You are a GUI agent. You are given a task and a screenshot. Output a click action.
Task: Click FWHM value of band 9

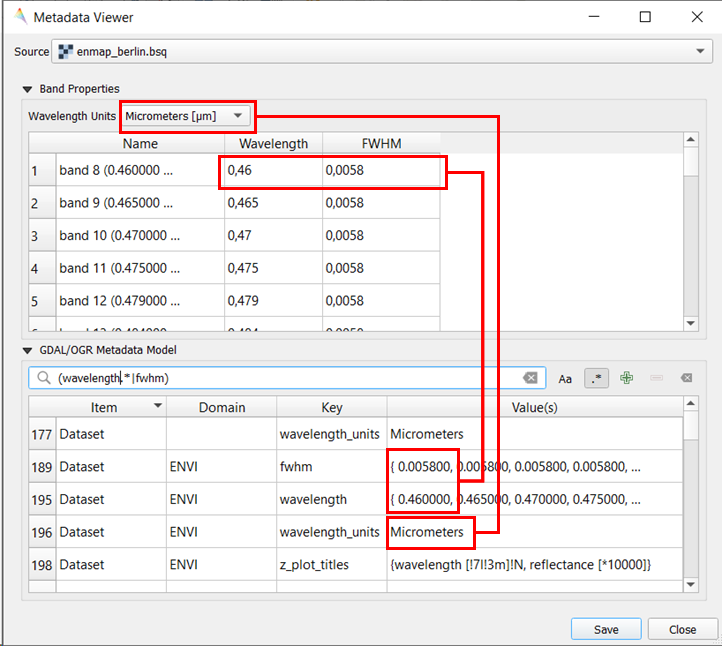[x=381, y=203]
